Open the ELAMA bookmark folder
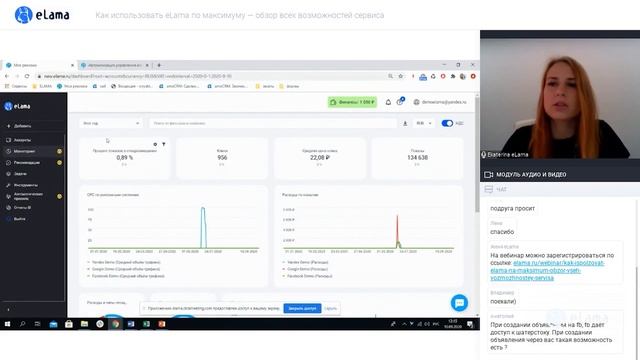Screen dimensions: 640x360 (x=42, y=86)
